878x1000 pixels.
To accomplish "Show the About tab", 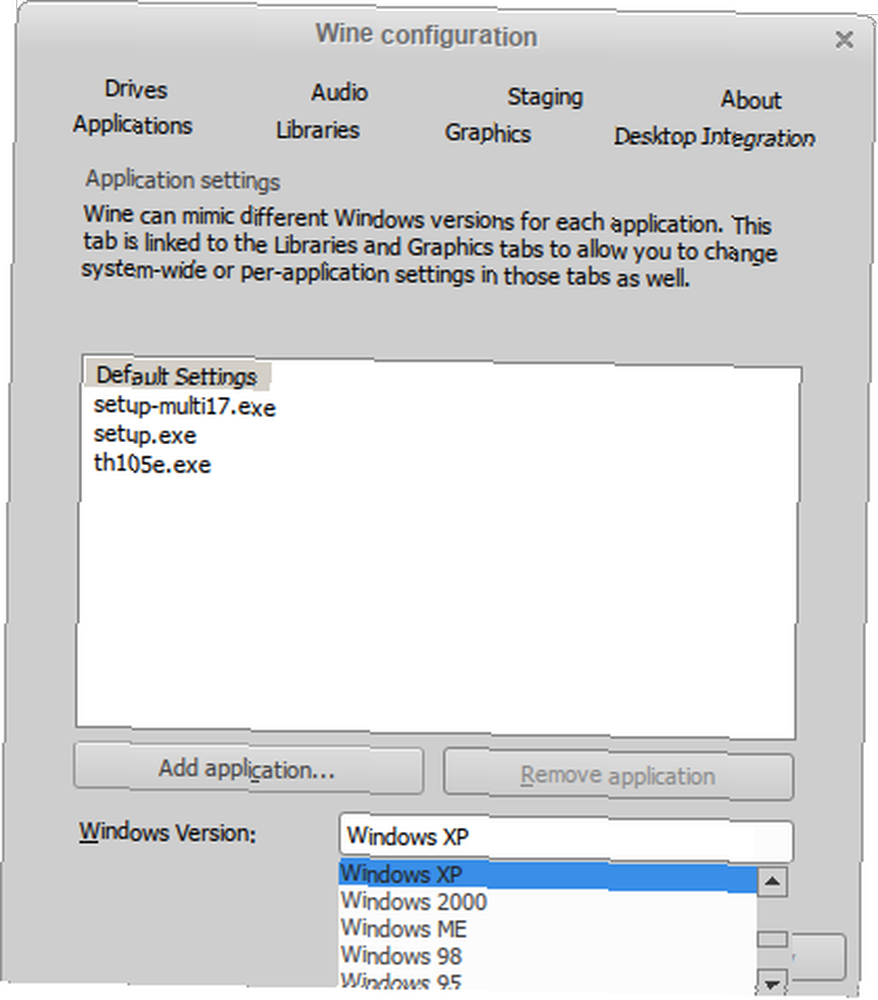I will pyautogui.click(x=750, y=100).
